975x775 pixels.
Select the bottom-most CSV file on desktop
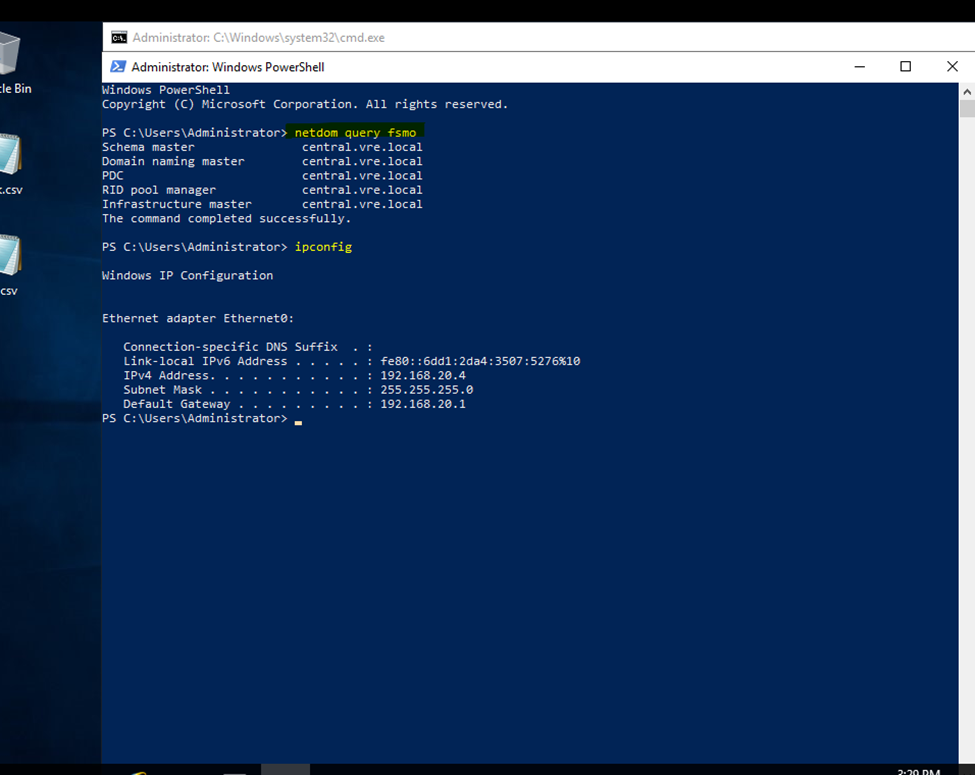(9, 262)
